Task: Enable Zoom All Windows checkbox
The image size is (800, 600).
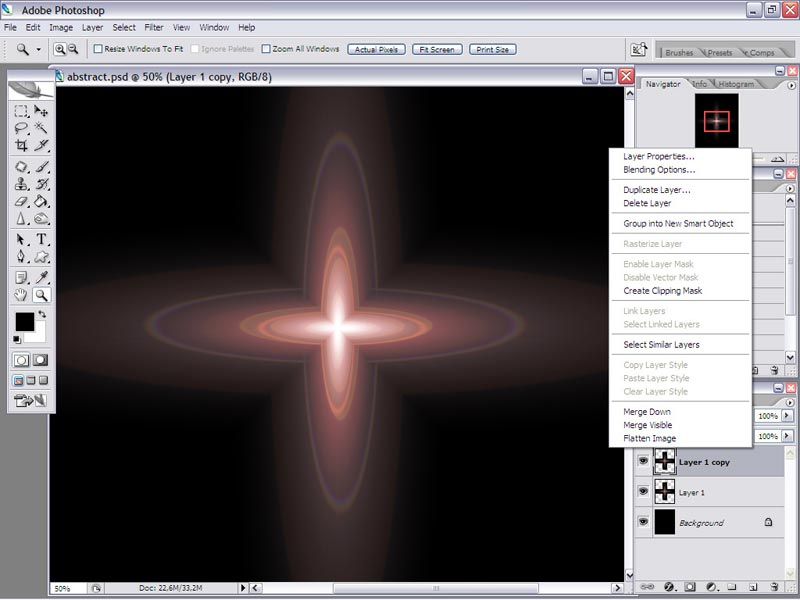Action: pos(266,49)
